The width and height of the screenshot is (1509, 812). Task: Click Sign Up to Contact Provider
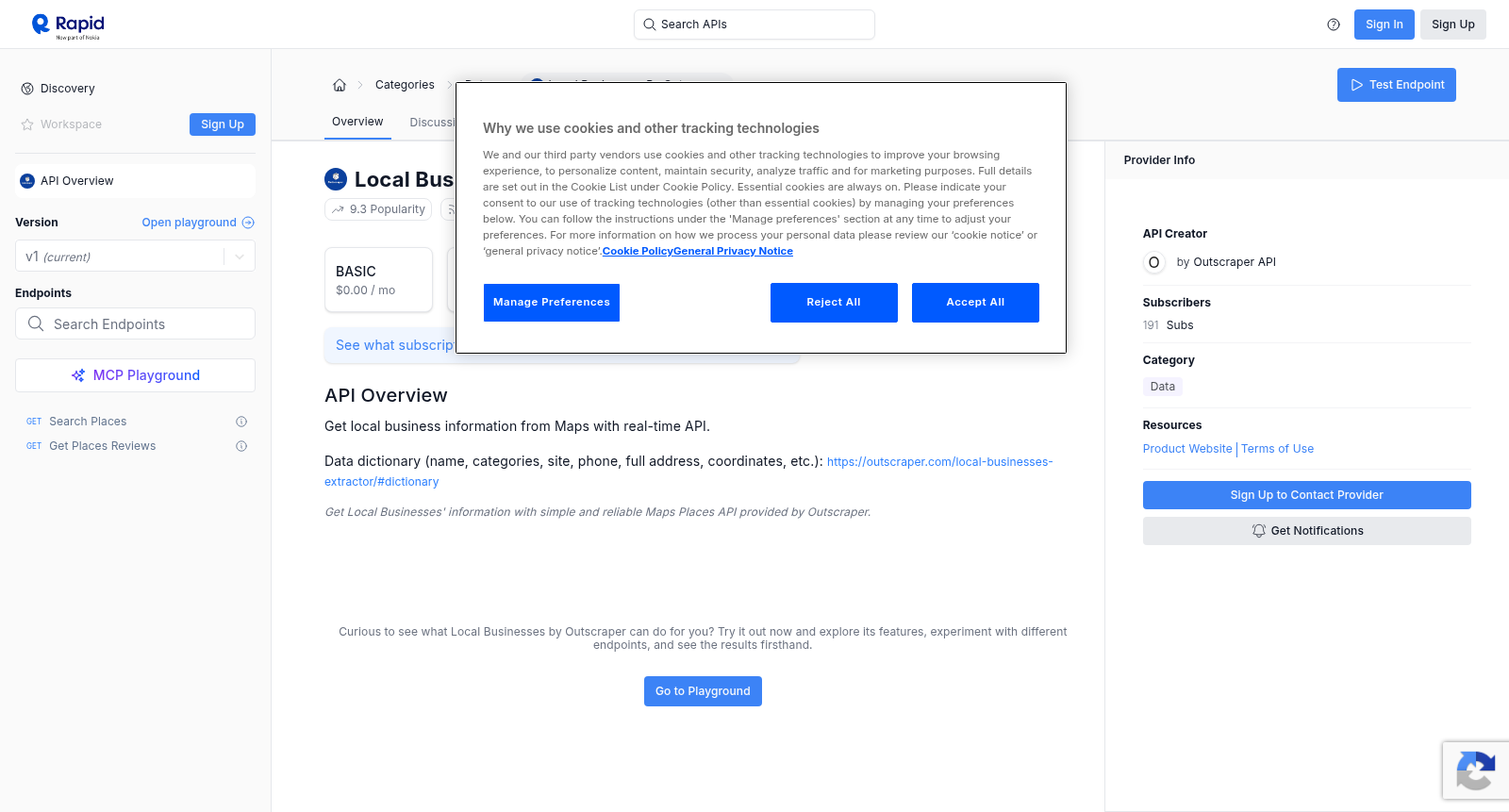(x=1306, y=495)
